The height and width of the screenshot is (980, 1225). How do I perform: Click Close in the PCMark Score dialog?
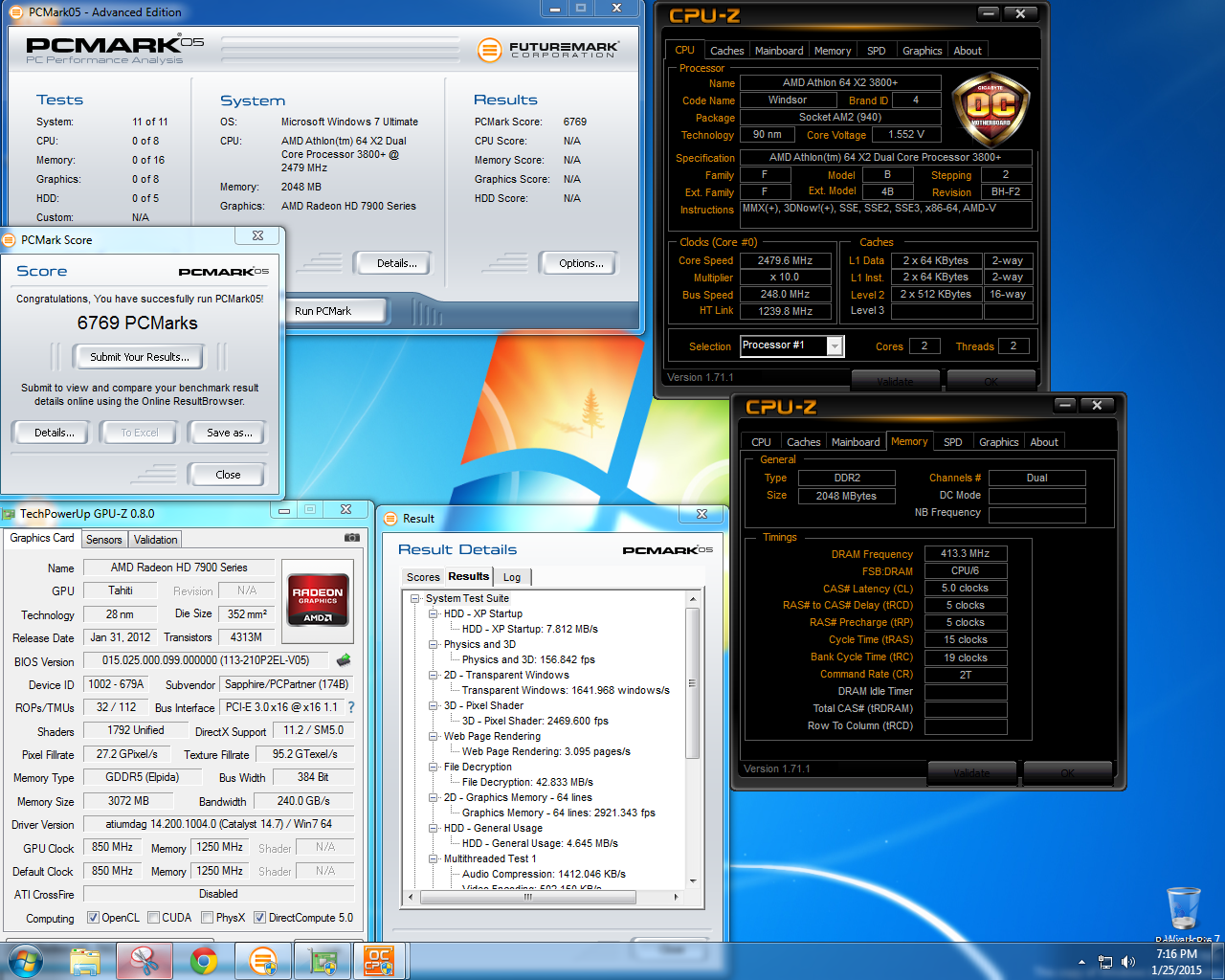pyautogui.click(x=228, y=475)
